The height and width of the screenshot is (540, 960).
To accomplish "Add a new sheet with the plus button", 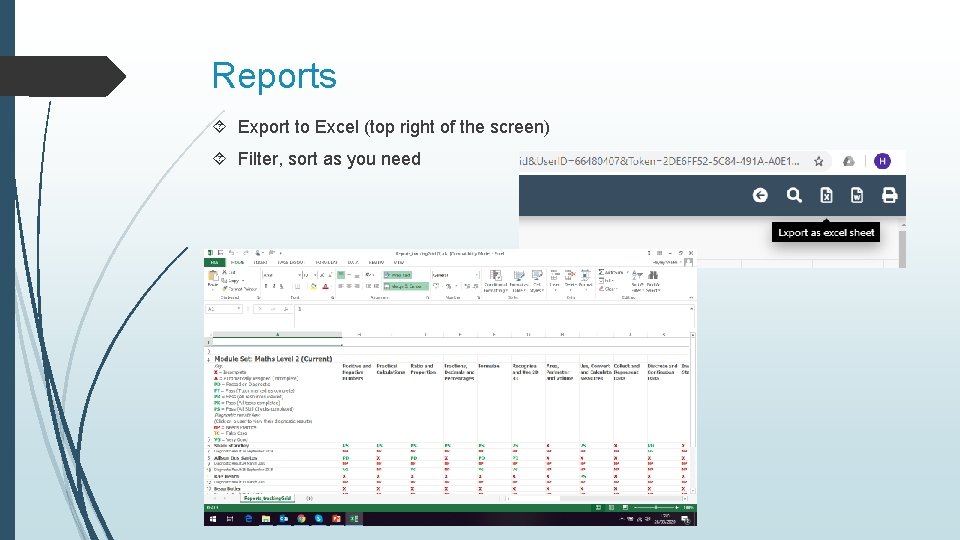I will pyautogui.click(x=309, y=498).
